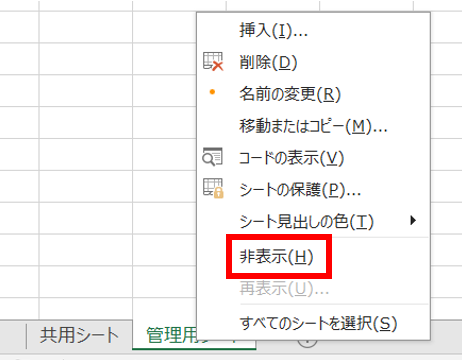Choose 挿入(I)... from the context menu
This screenshot has width=462, height=360.
[x=313, y=30]
